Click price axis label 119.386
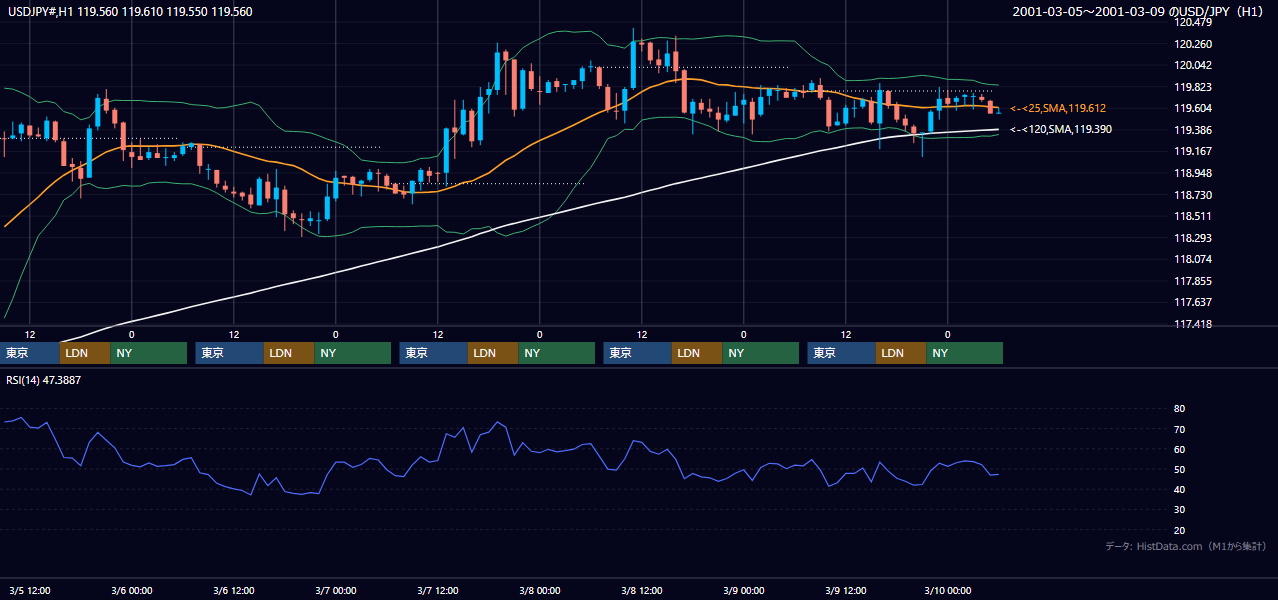The height and width of the screenshot is (600, 1278). click(1193, 130)
